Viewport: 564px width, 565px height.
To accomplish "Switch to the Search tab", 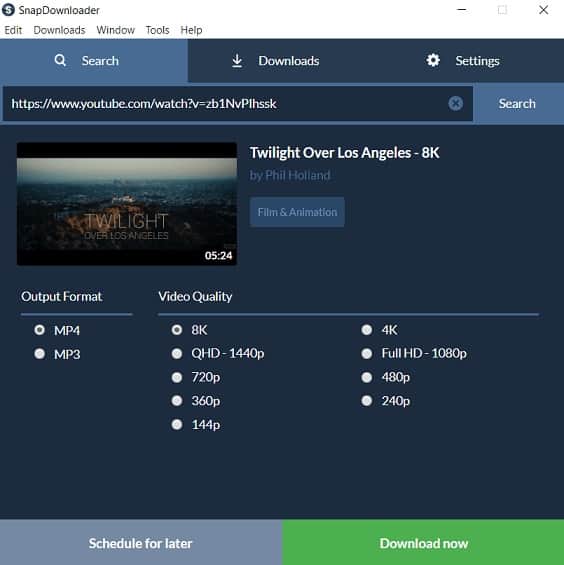I will pyautogui.click(x=94, y=61).
